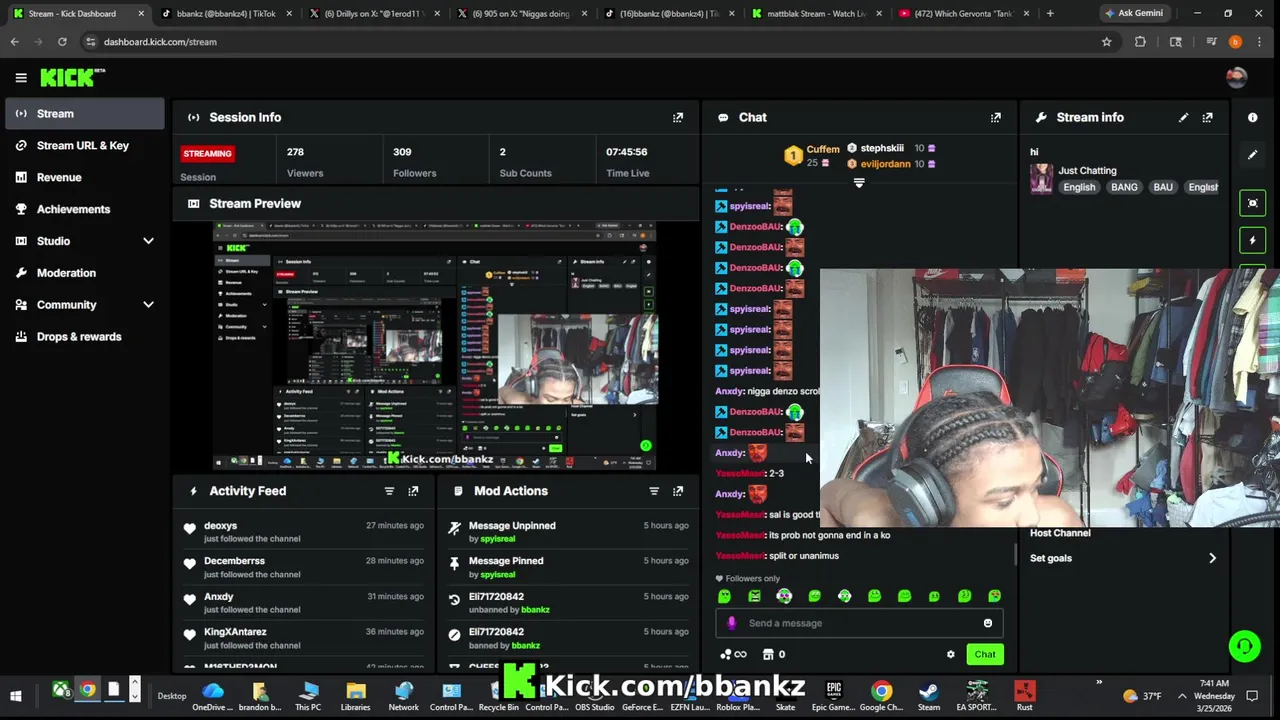1280x720 pixels.
Task: Click the green Chat send button
Action: click(985, 654)
